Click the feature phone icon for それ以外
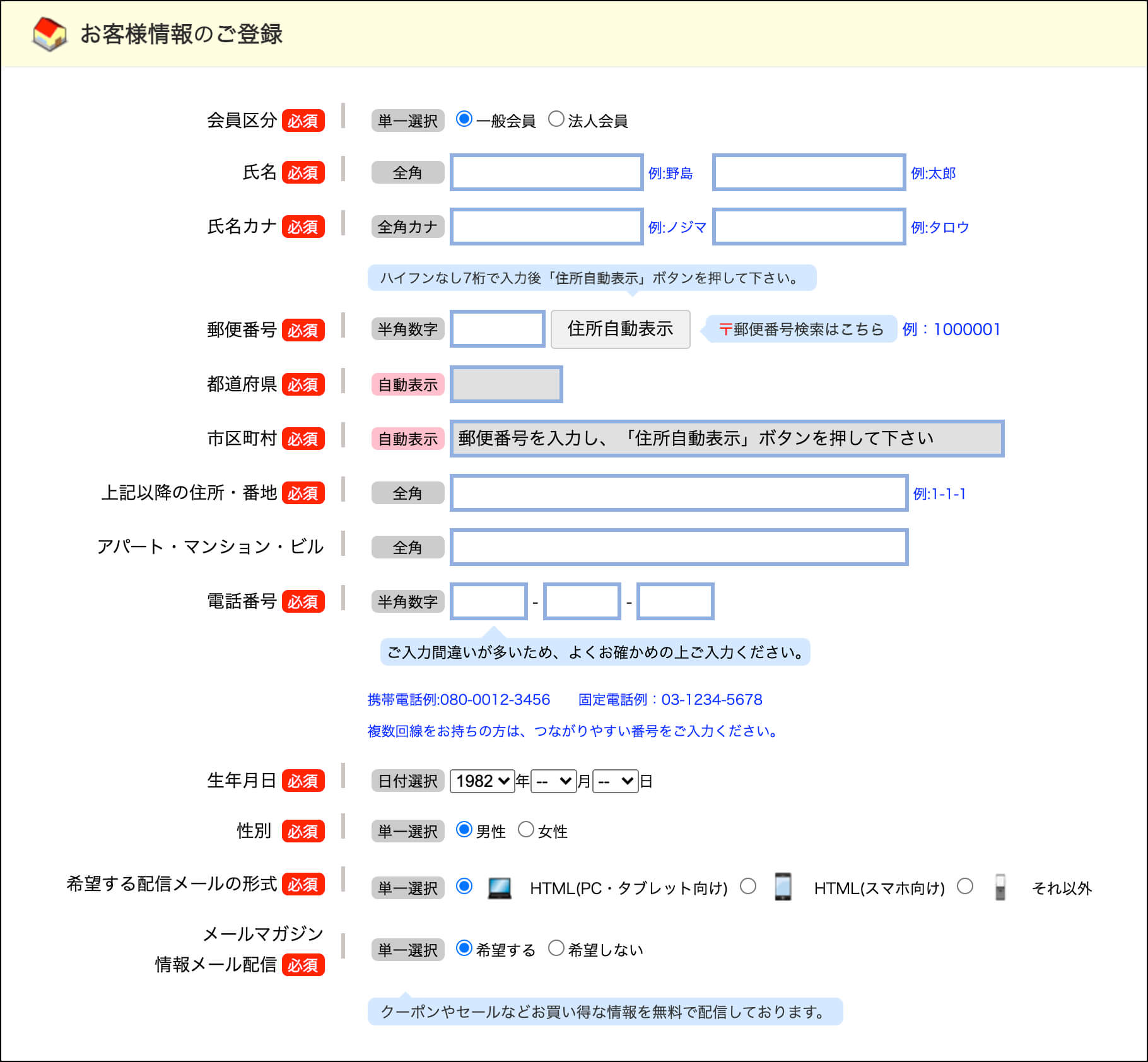The image size is (1148, 1062). pyautogui.click(x=1000, y=887)
